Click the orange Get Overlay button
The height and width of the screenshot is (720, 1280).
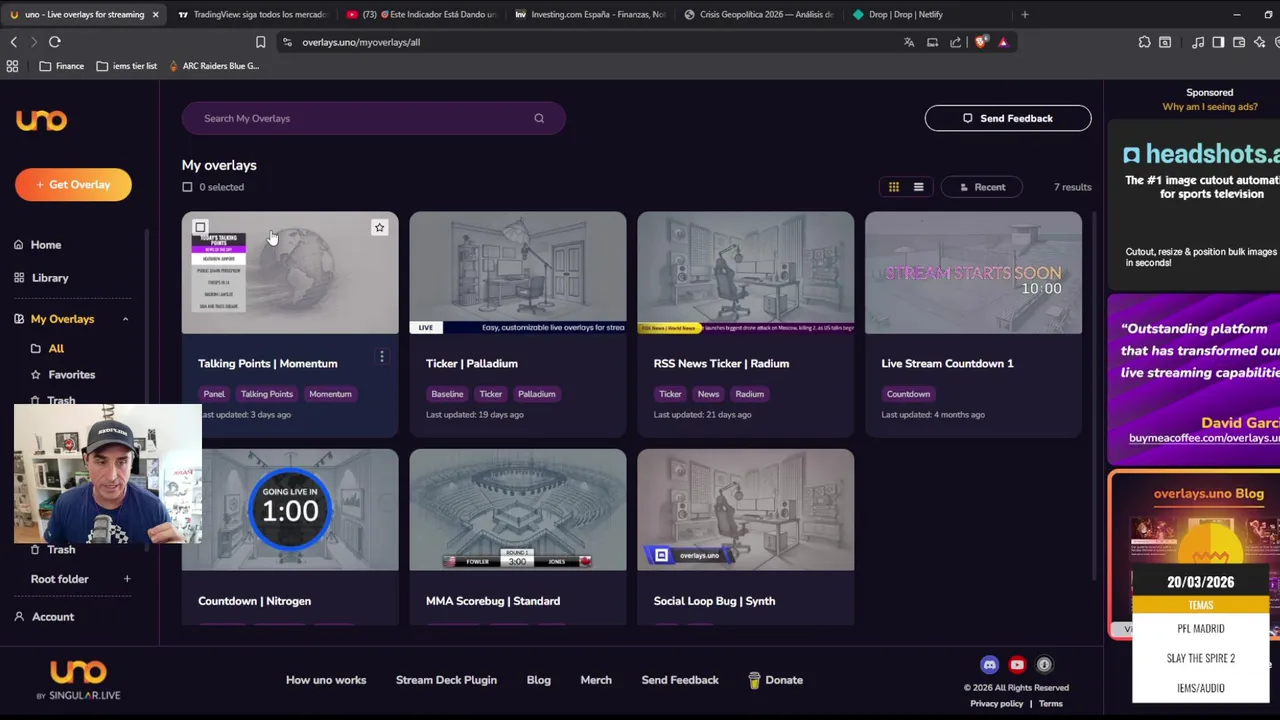click(73, 185)
